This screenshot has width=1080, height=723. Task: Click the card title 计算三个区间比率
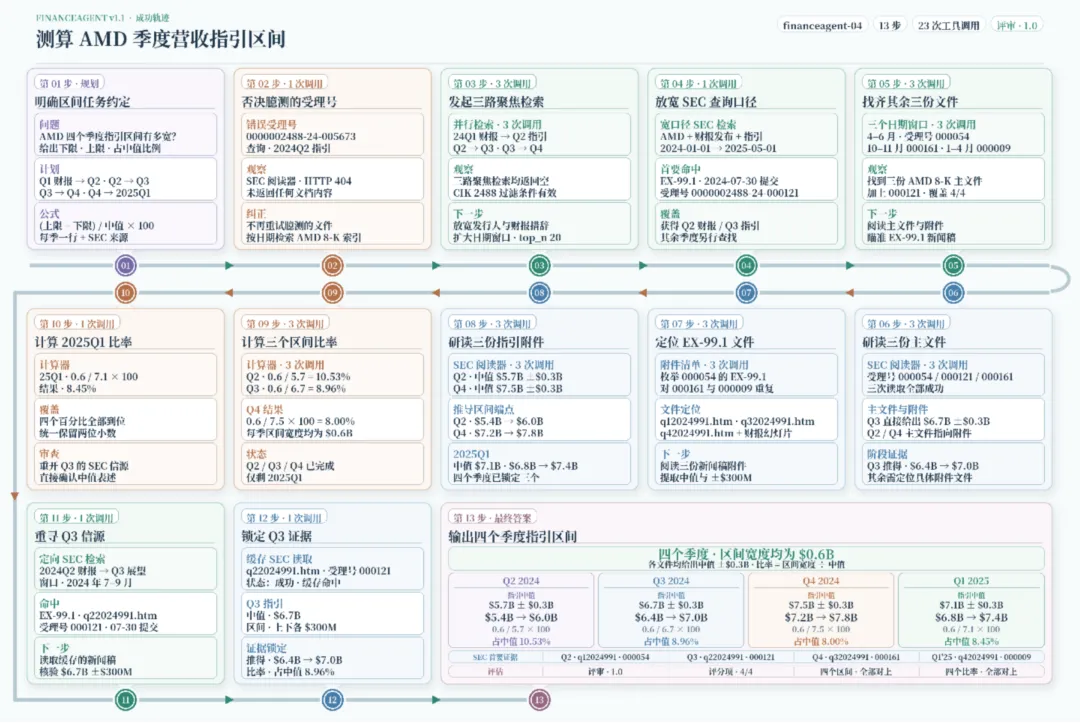pos(289,342)
